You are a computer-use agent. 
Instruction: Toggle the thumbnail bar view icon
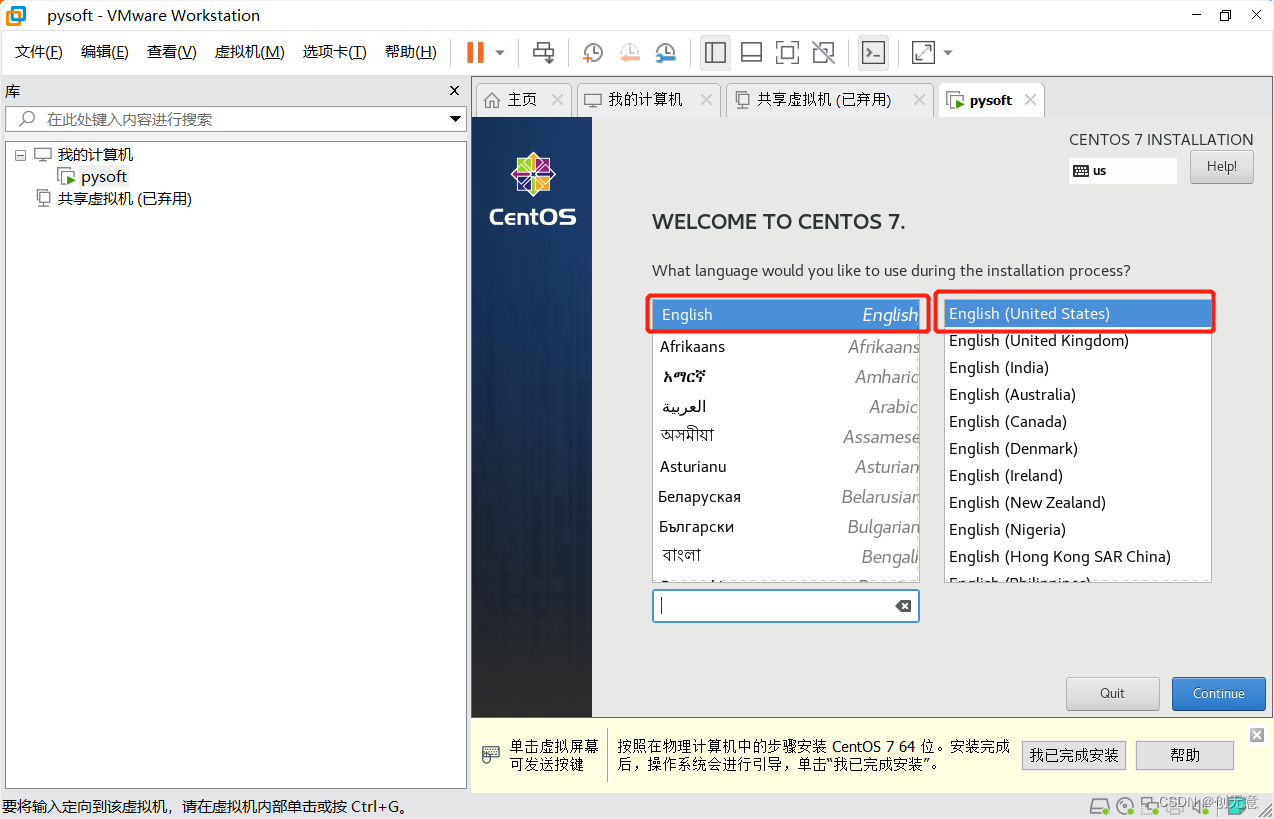click(751, 52)
